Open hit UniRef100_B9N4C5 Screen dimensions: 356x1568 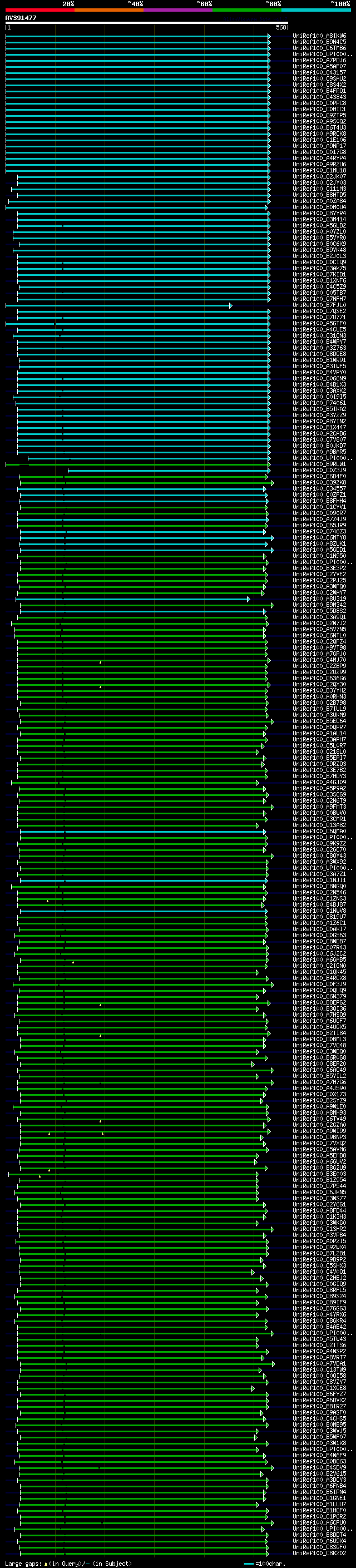(x=319, y=42)
